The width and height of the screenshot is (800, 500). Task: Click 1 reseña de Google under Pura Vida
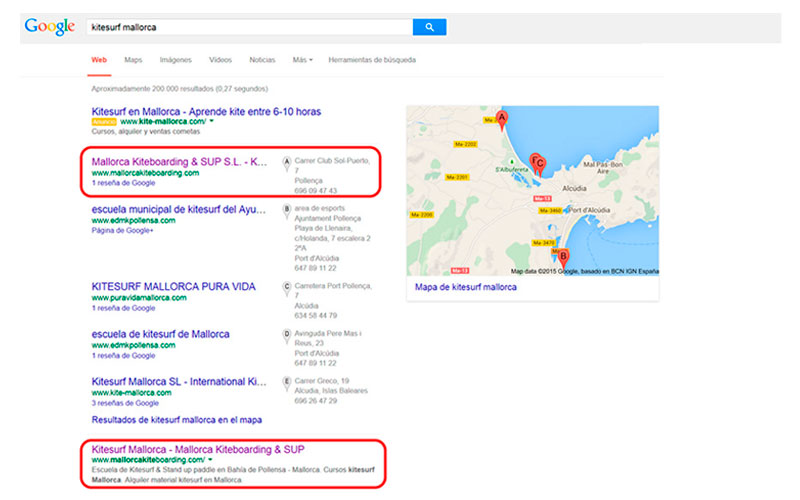click(x=123, y=308)
